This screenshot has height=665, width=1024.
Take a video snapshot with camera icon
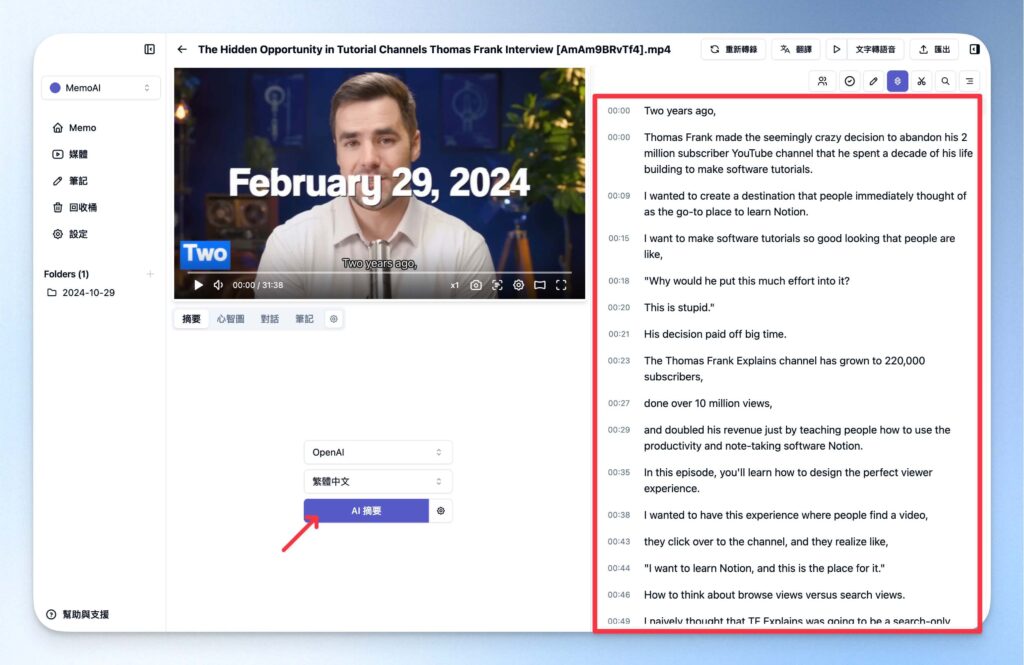point(476,285)
